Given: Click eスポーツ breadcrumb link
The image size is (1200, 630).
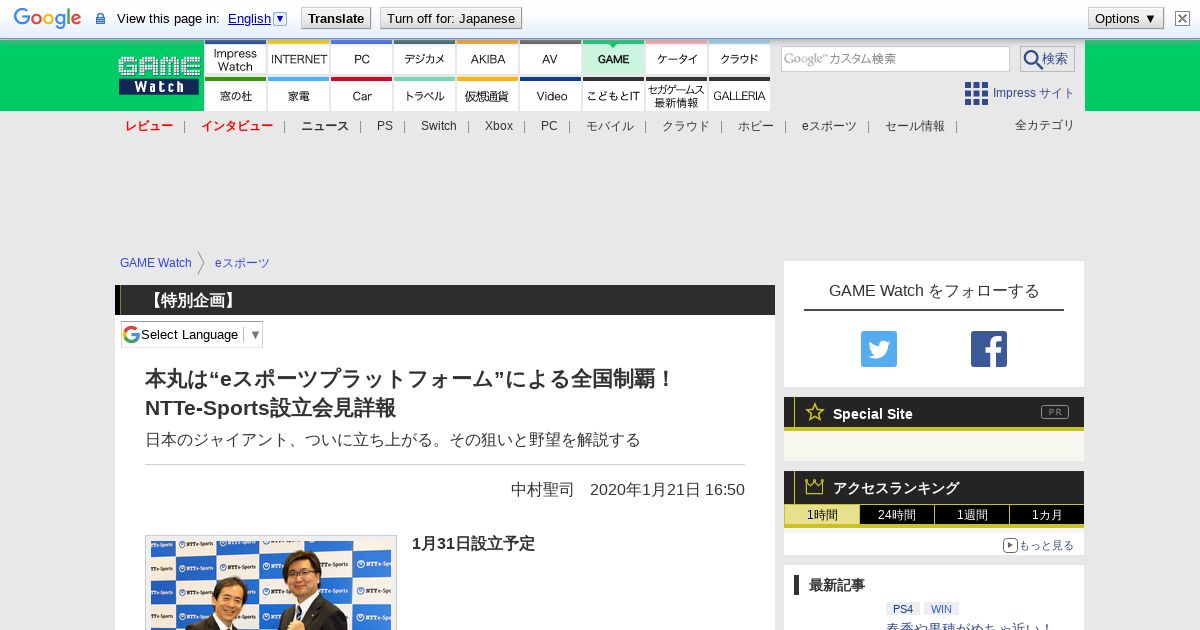Looking at the screenshot, I should click(x=242, y=263).
